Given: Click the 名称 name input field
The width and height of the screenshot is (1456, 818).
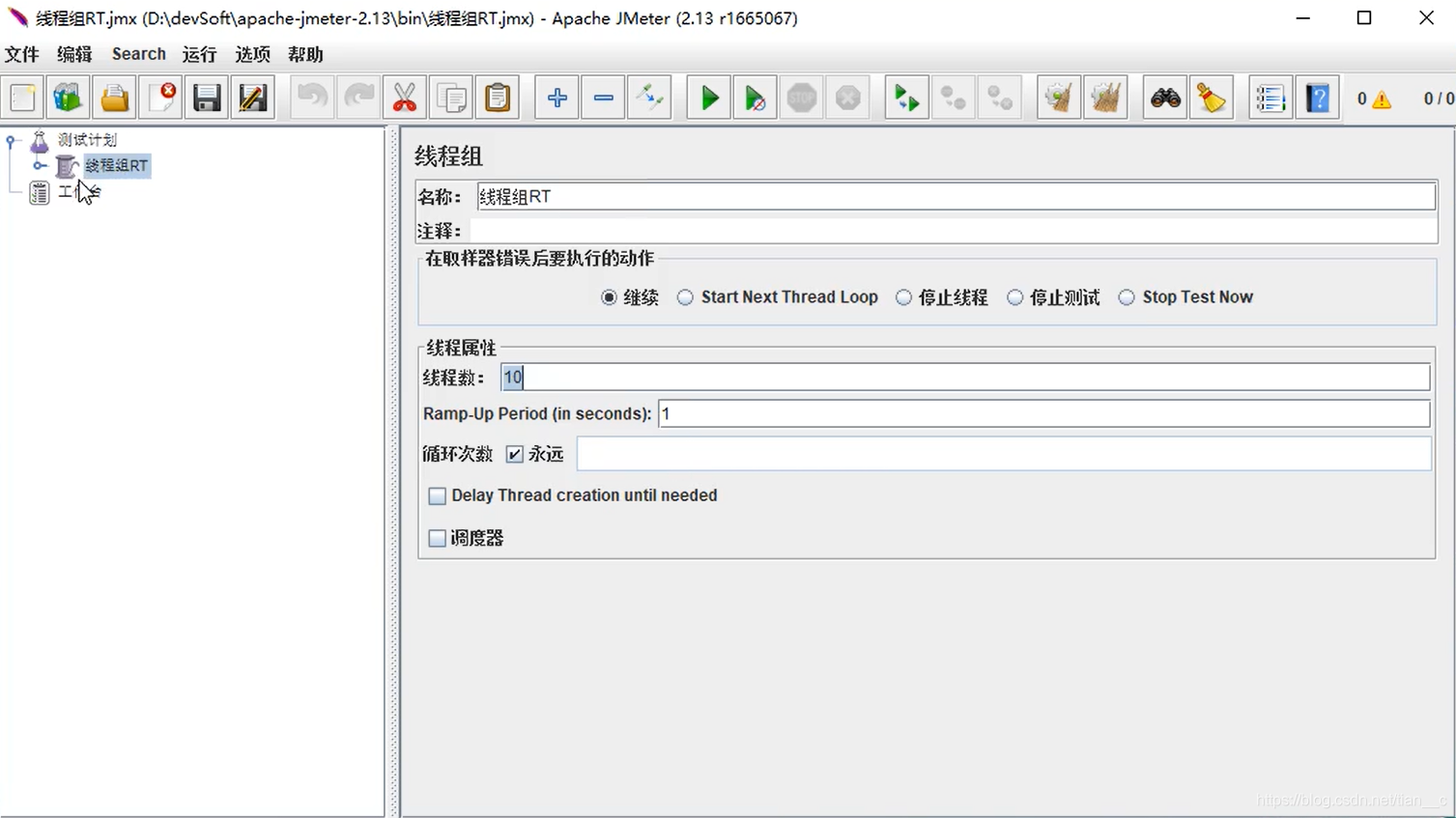Looking at the screenshot, I should [x=956, y=197].
